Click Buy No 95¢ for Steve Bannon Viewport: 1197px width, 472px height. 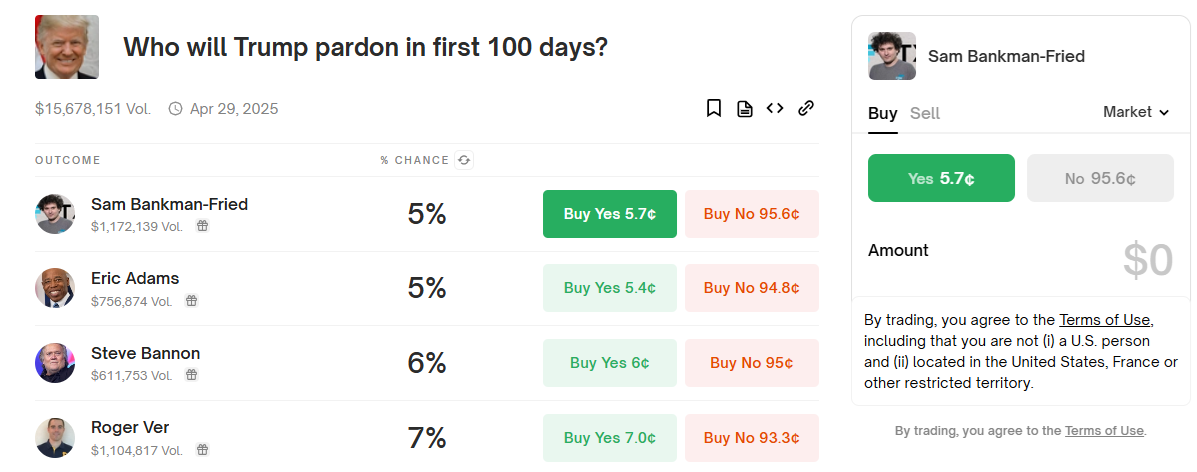752,363
